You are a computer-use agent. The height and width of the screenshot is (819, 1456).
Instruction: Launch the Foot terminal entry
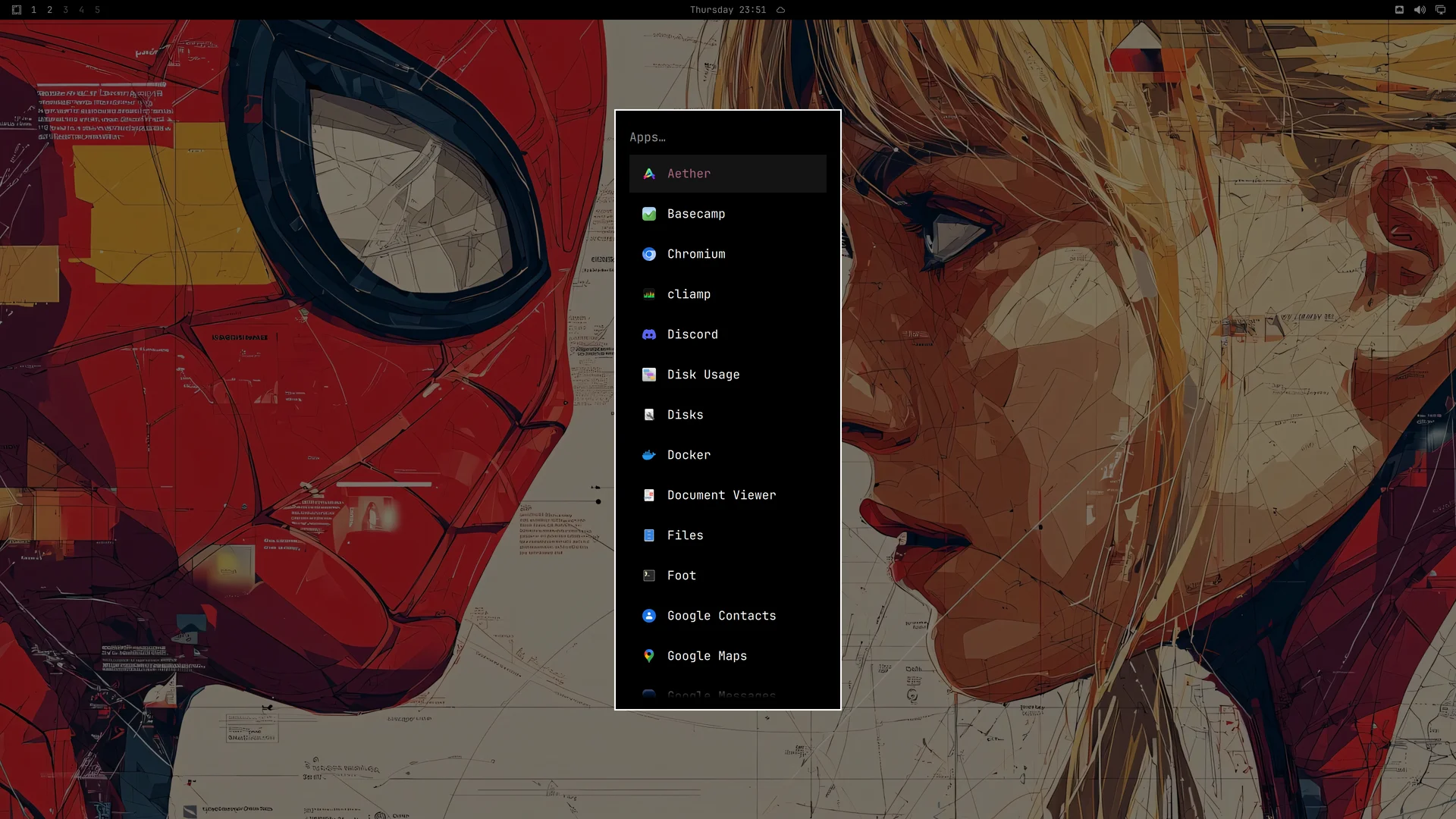click(x=728, y=576)
